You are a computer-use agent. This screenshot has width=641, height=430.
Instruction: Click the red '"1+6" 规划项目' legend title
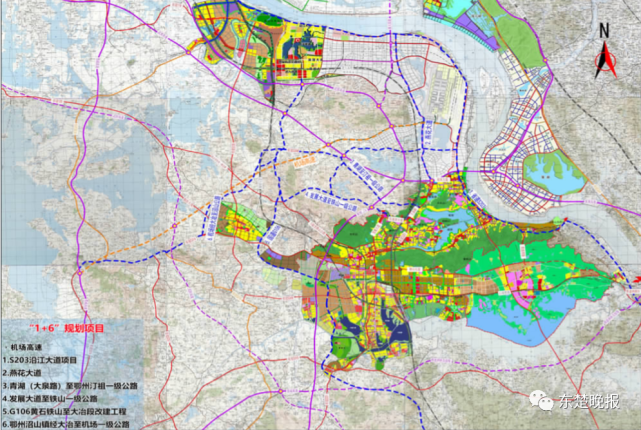67,328
